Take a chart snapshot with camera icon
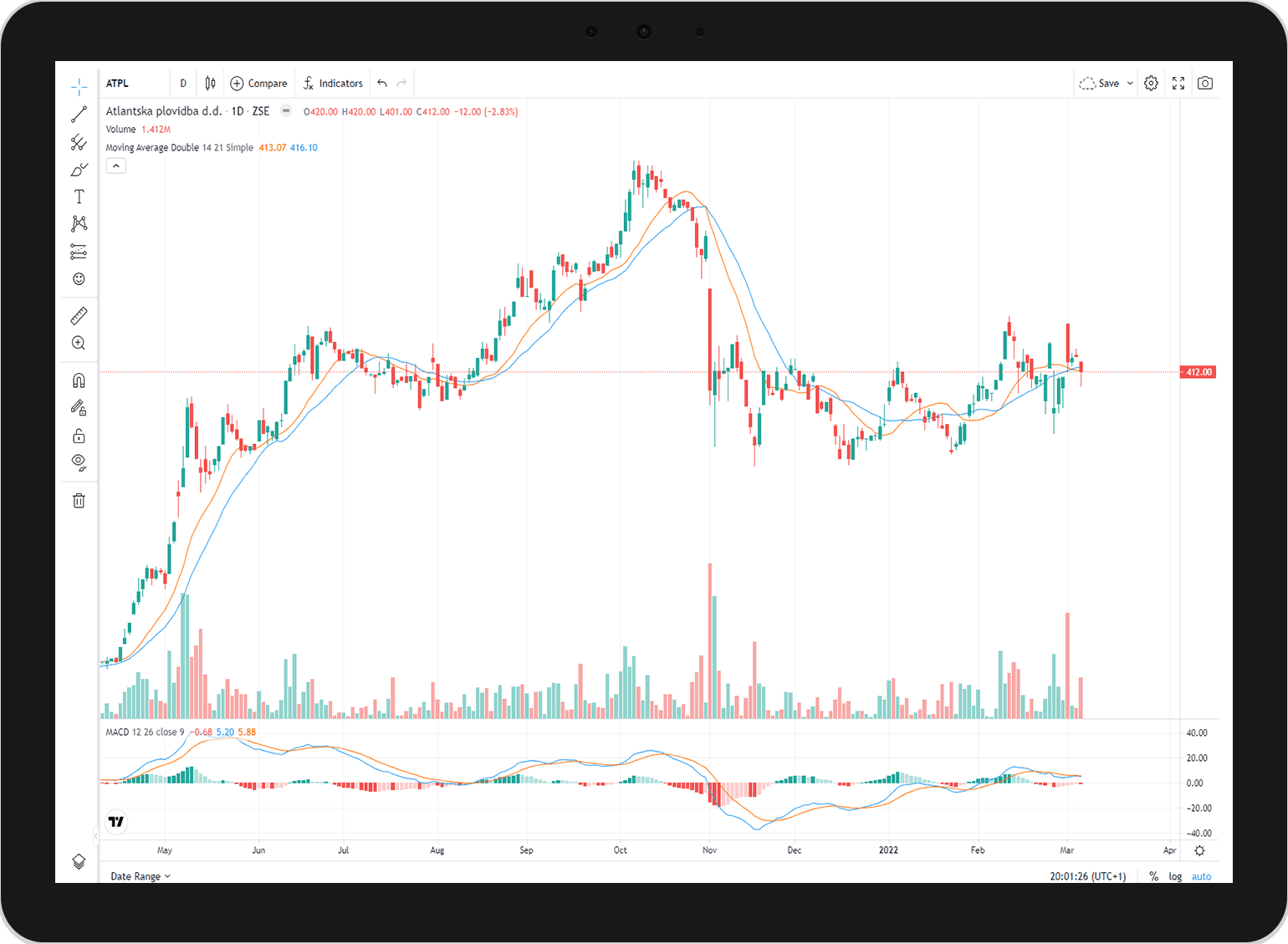Screen dimensions: 1288x944 (x=1205, y=84)
